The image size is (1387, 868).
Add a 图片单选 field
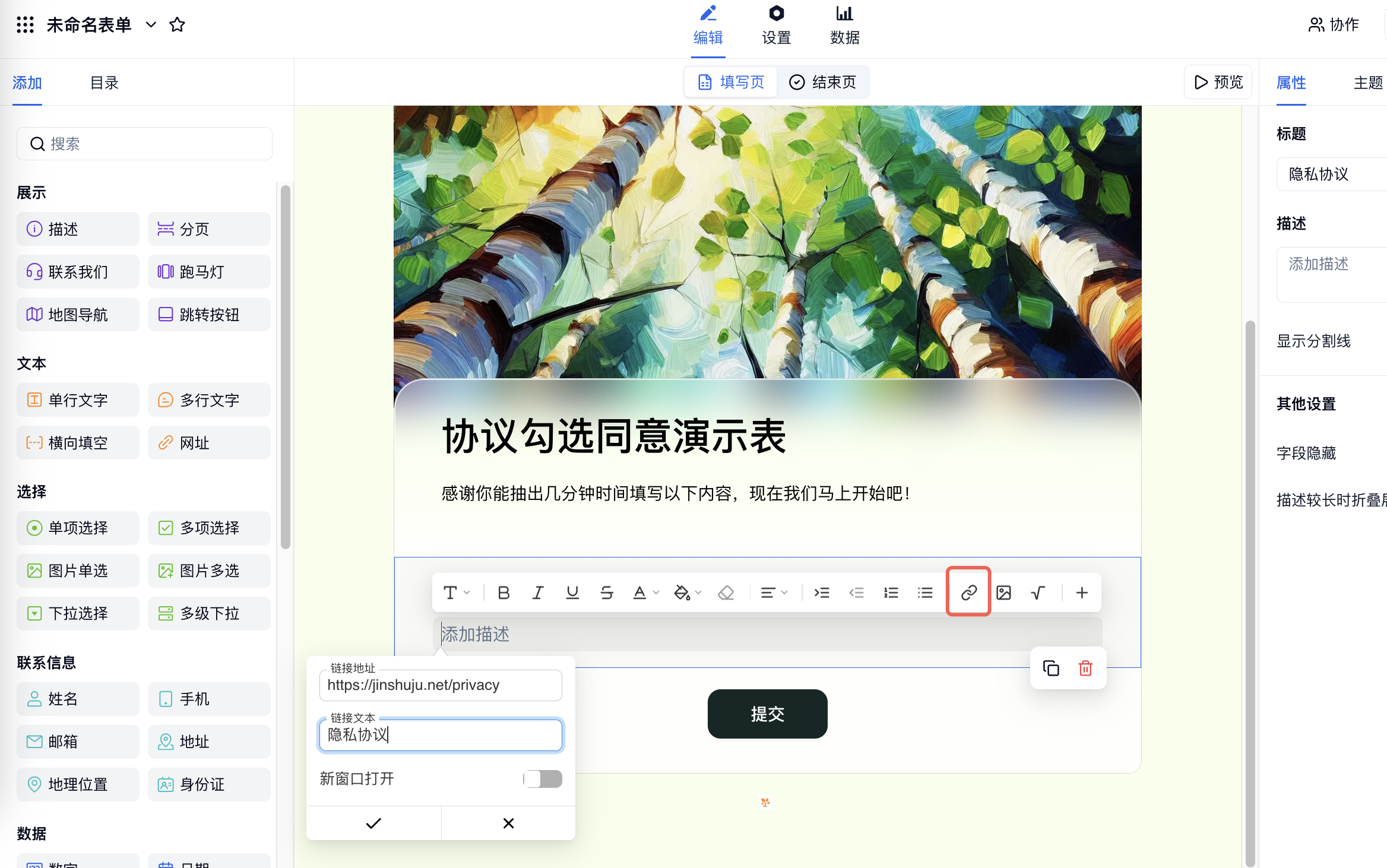coord(78,571)
